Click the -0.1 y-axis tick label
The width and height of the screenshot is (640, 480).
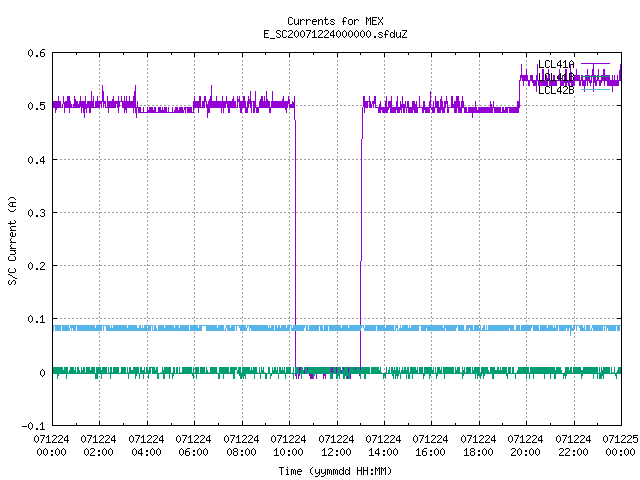(x=33, y=426)
